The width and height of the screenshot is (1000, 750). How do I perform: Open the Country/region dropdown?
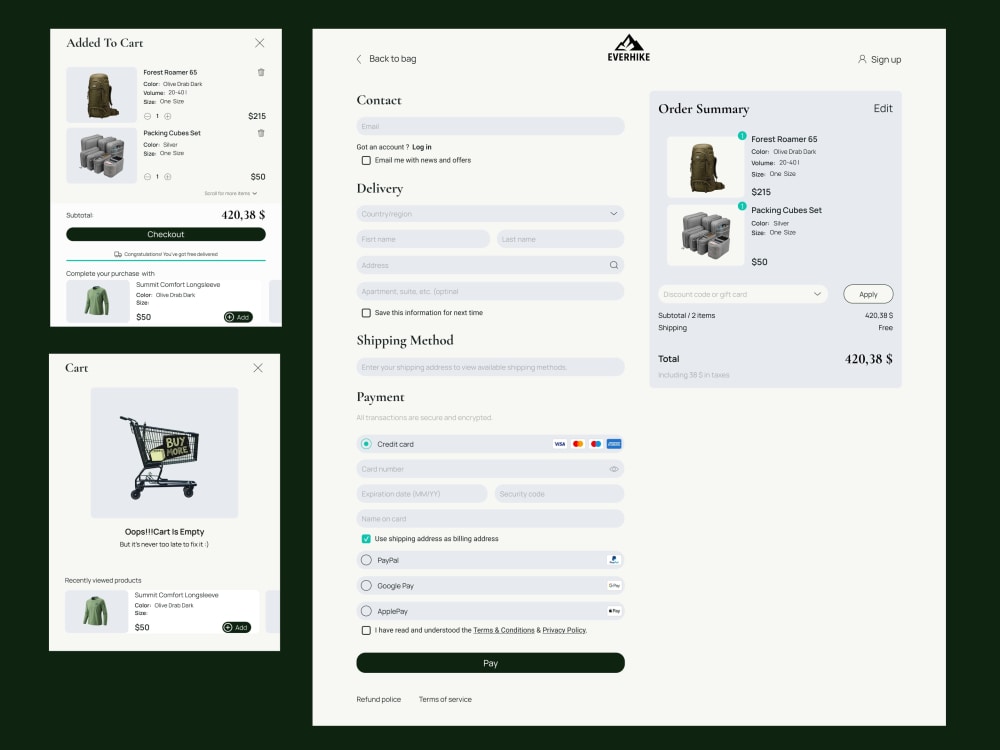click(490, 214)
